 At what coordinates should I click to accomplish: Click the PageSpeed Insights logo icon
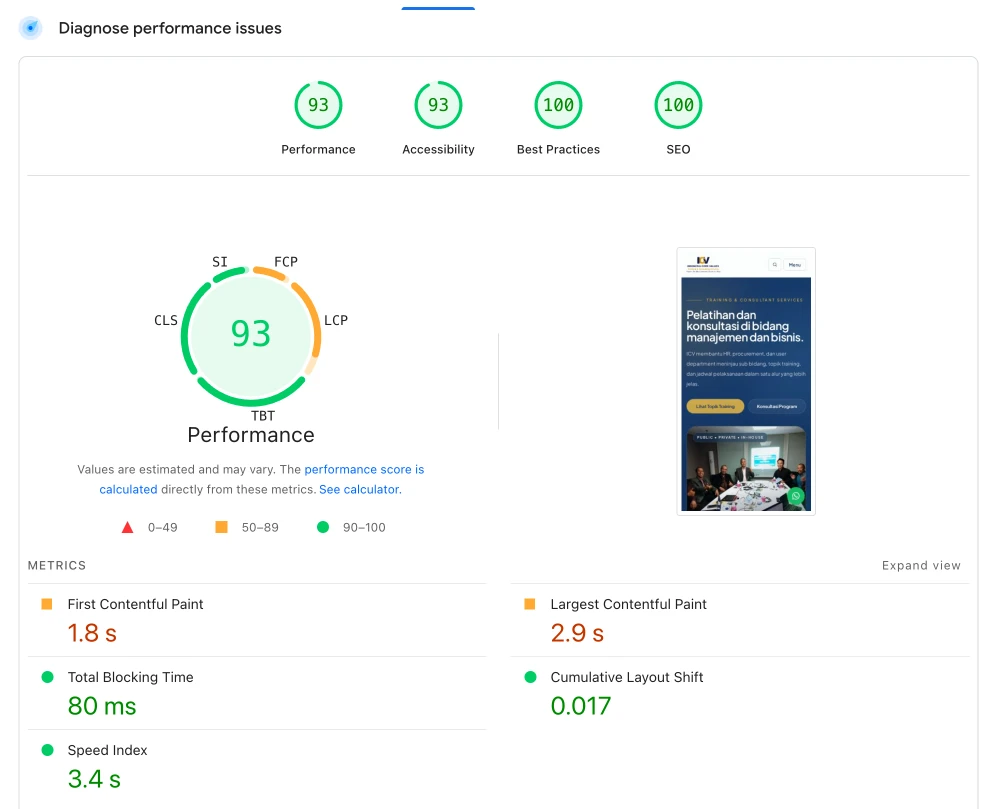30,28
